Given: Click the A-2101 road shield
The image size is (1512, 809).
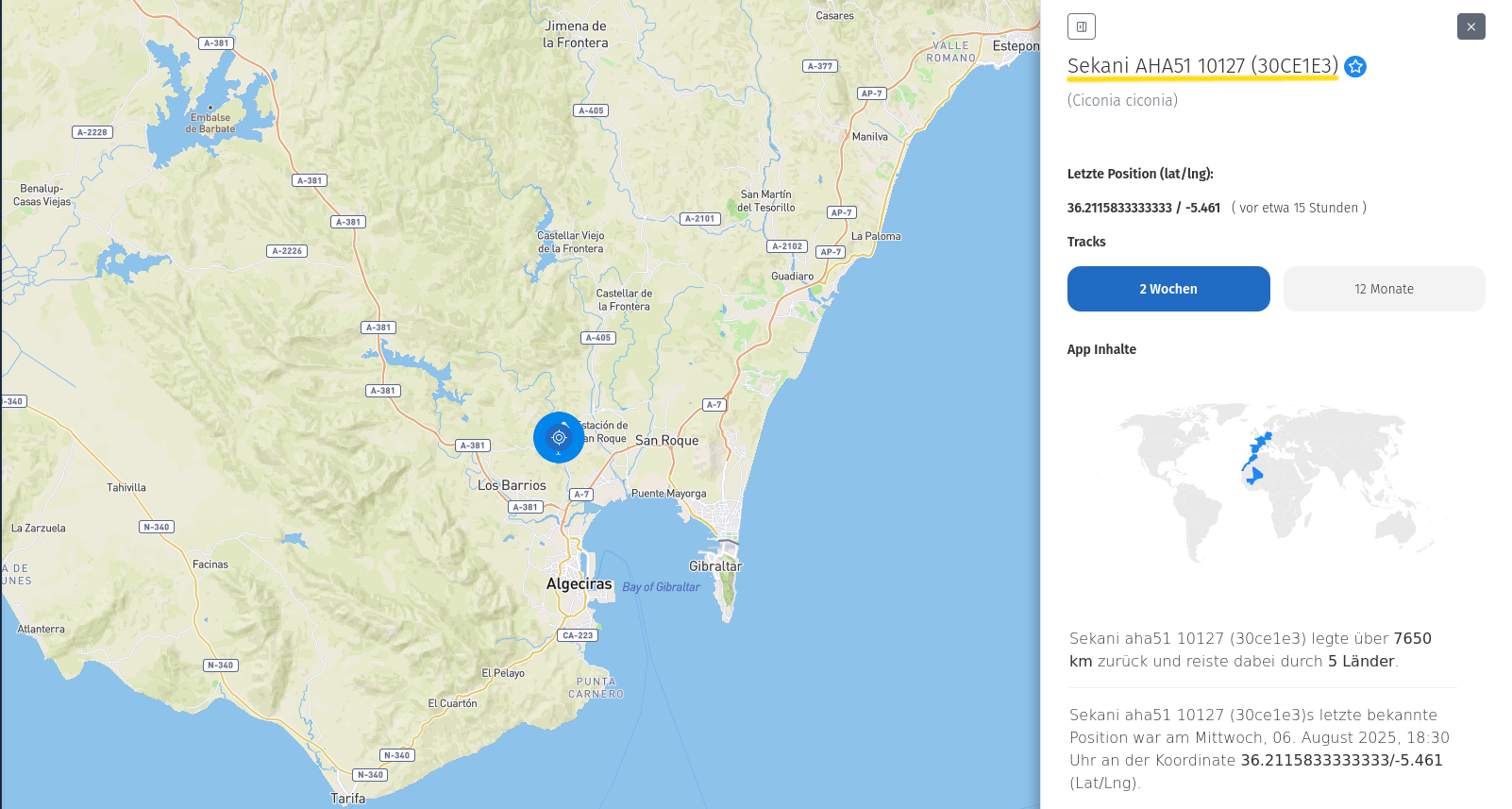Looking at the screenshot, I should (699, 219).
